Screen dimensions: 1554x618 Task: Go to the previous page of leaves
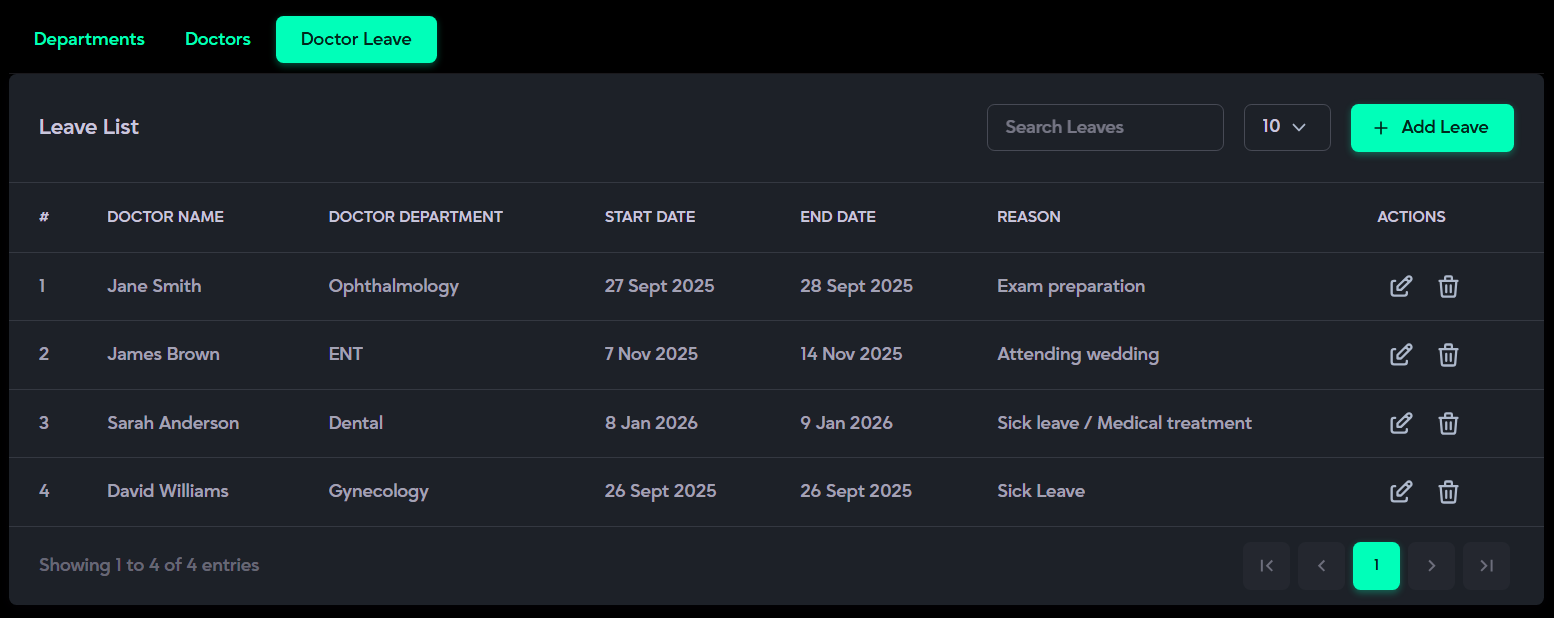[x=1321, y=566]
